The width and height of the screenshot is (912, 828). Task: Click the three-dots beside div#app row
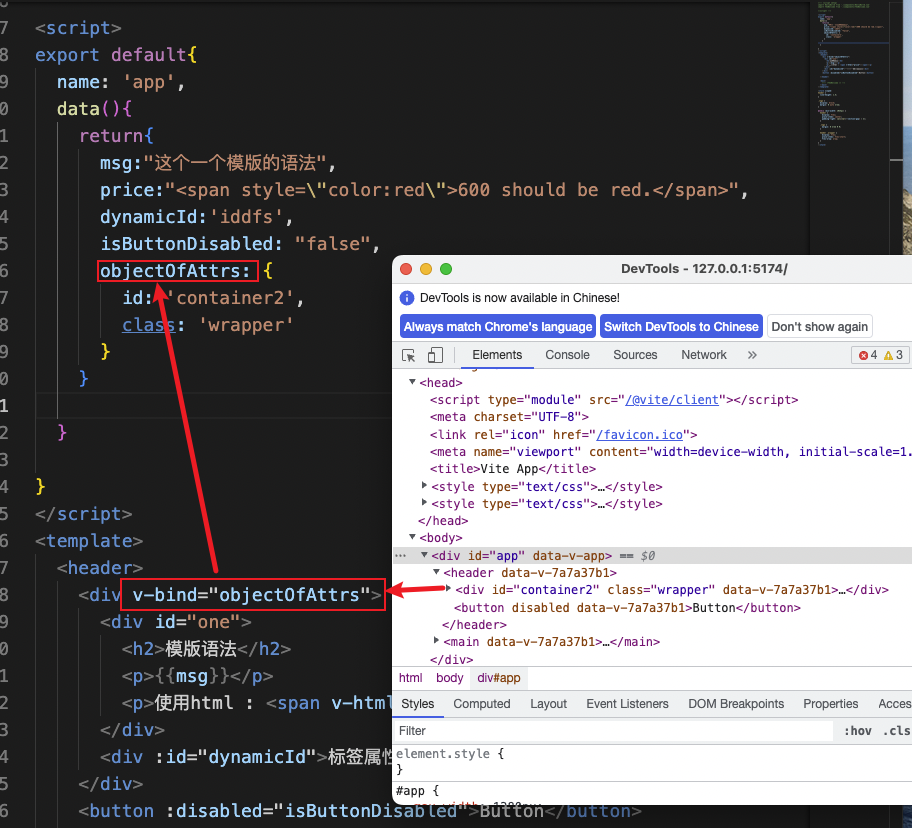[x=401, y=556]
